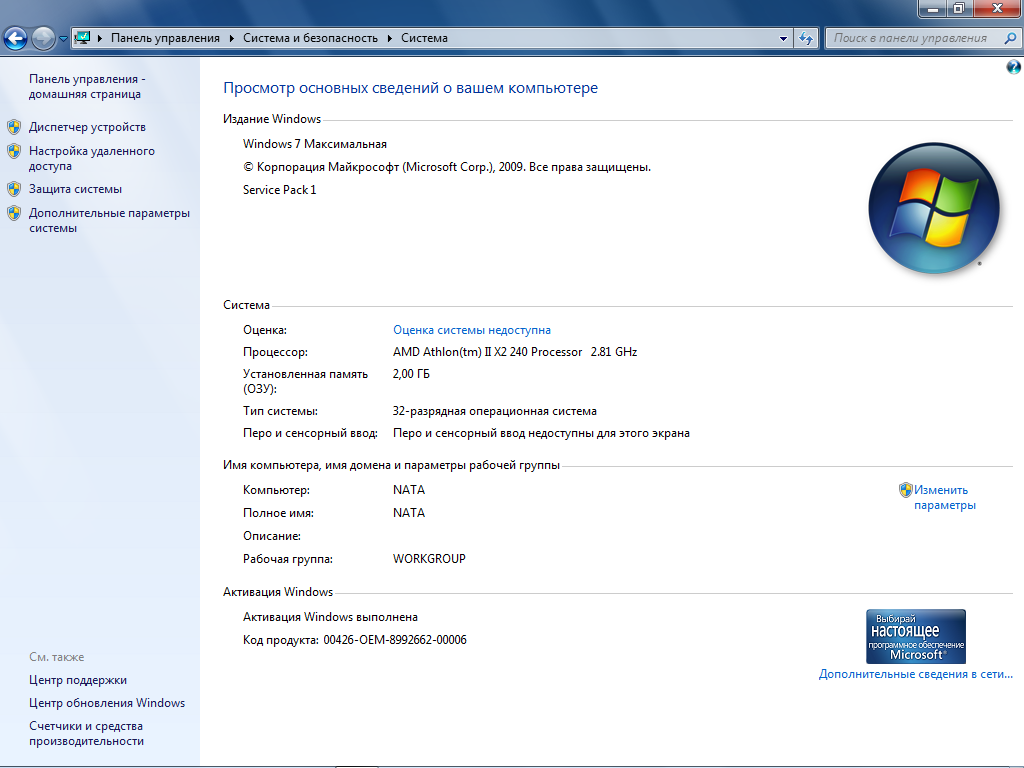1024x768 pixels.
Task: Open Панель управления breadcrumb segment
Action: (165, 39)
